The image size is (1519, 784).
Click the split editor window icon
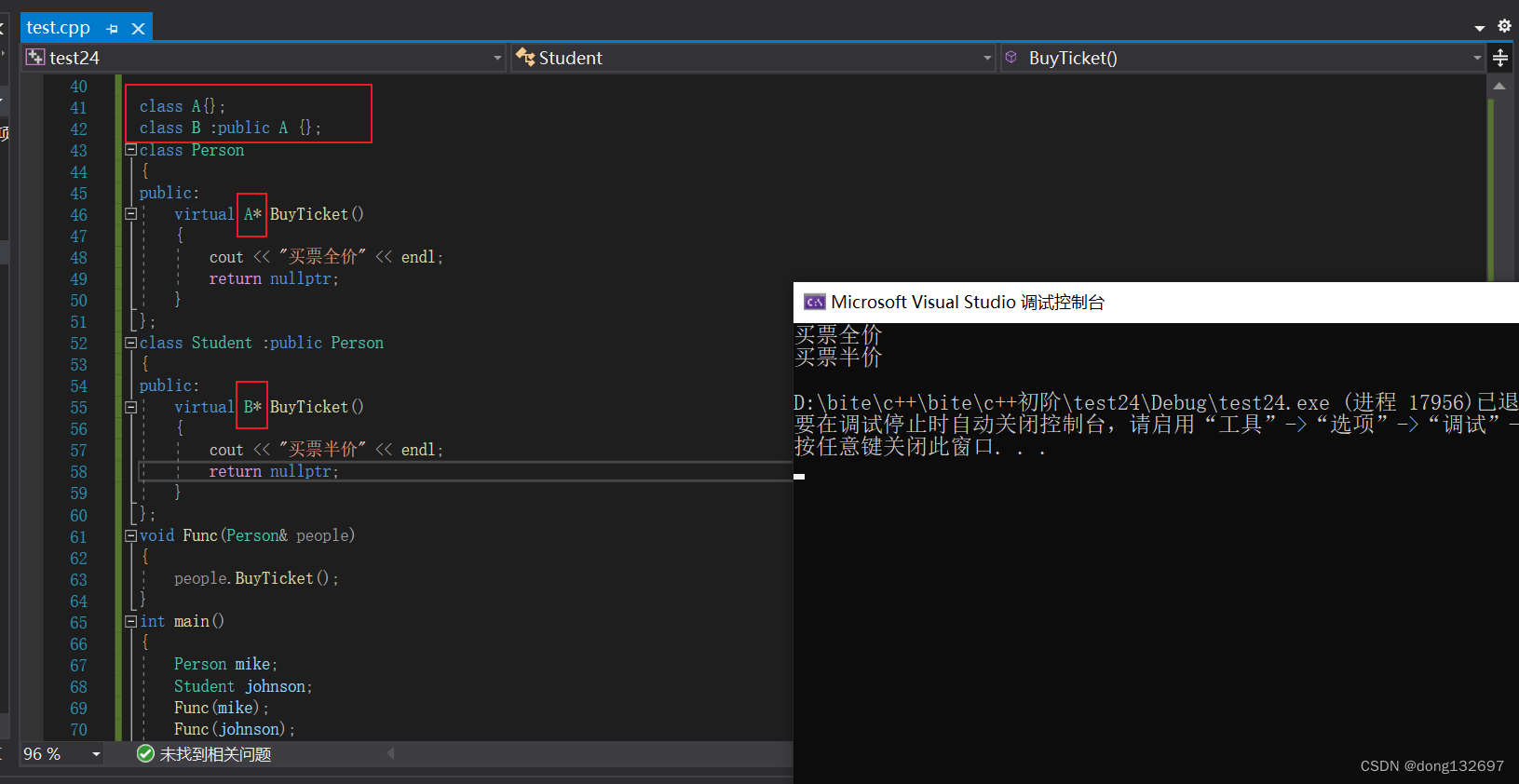(1500, 58)
